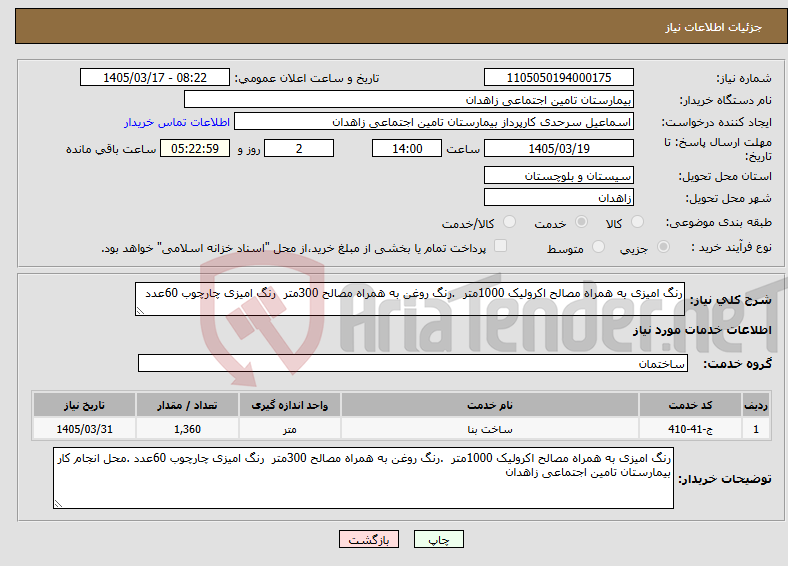788x566 pixels.
Task: Click the چاپ (print) button
Action: 438,539
